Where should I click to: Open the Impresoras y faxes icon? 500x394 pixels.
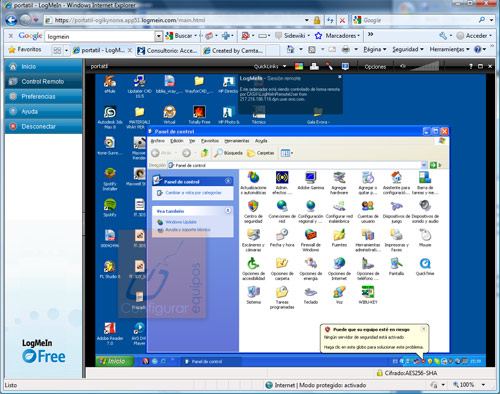pyautogui.click(x=396, y=239)
